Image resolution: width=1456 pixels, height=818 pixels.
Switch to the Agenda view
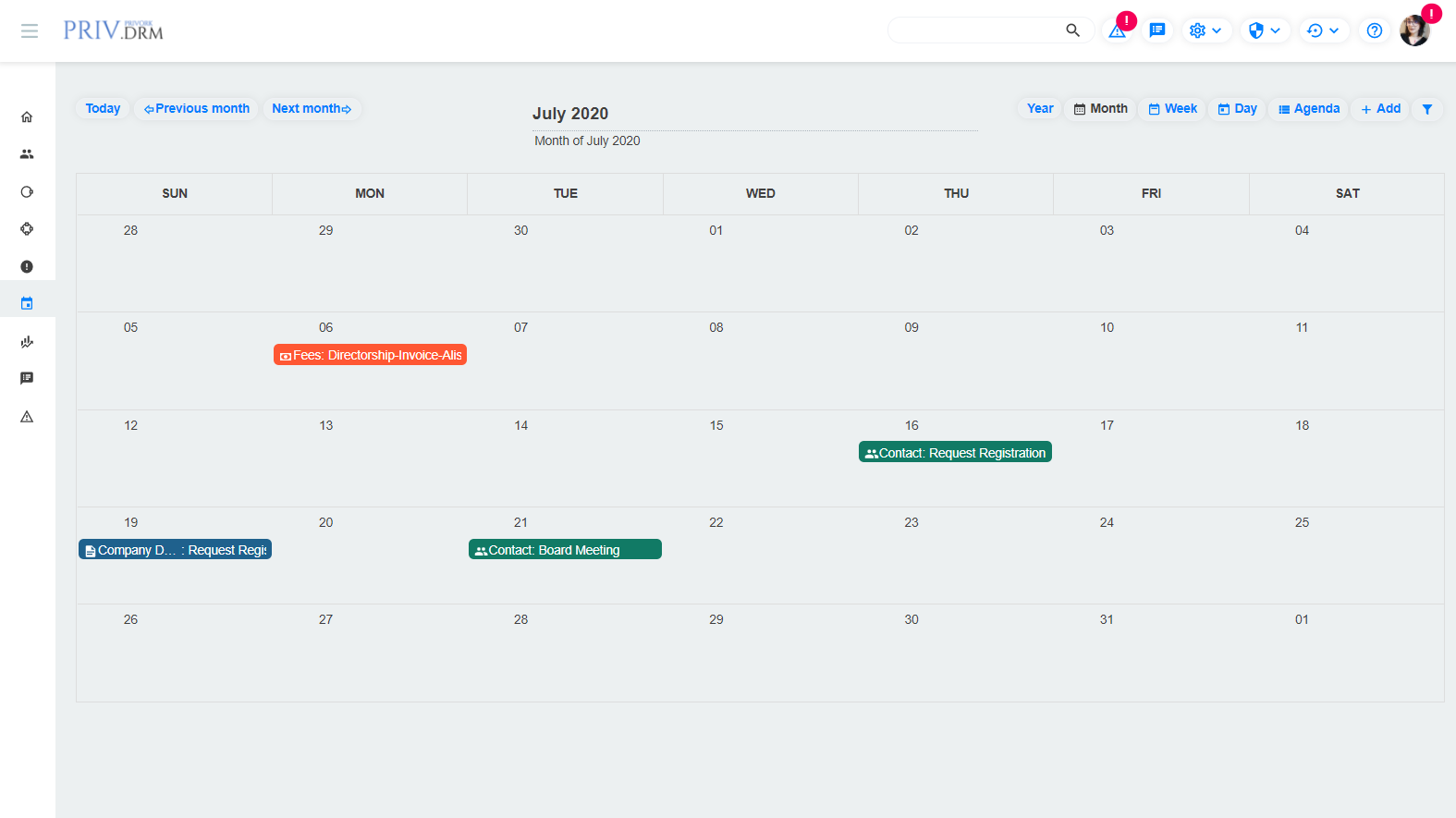coord(1309,109)
